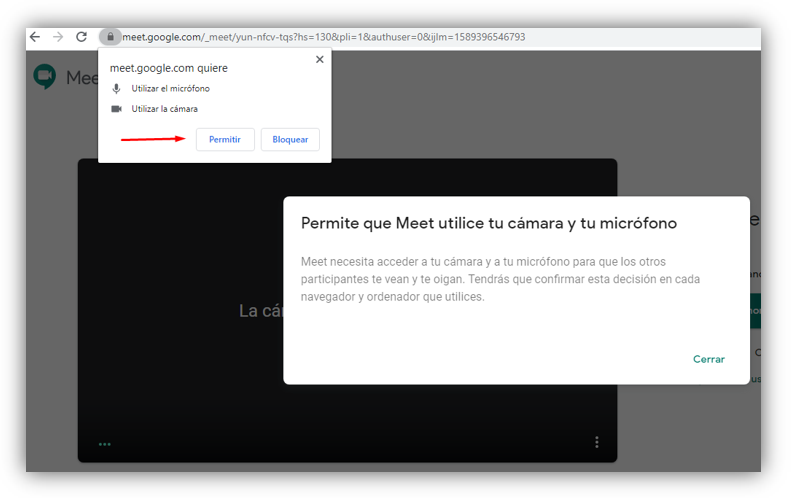Open site info via the padlock icon
The image size is (794, 498).
point(110,37)
